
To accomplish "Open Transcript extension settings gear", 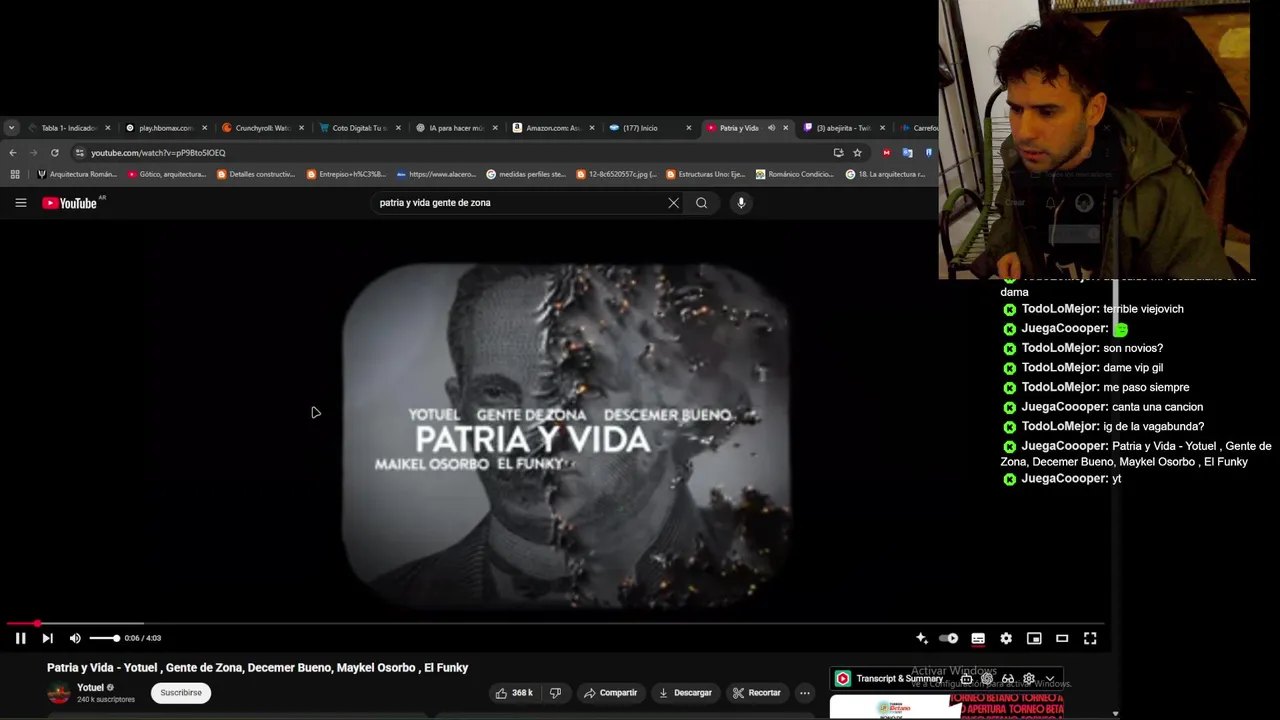I will tap(1028, 679).
